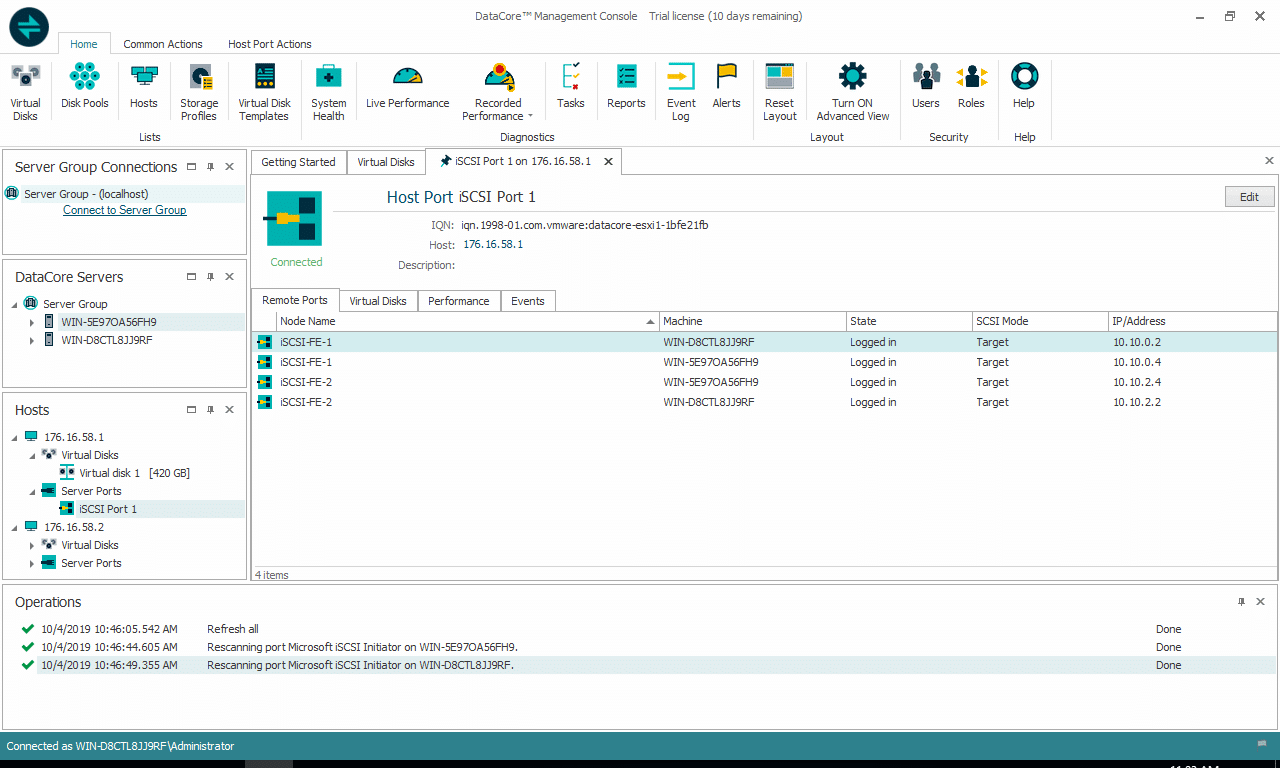Expand WIN-D8CTL8JJ9RF server node
1280x768 pixels.
pos(32,340)
